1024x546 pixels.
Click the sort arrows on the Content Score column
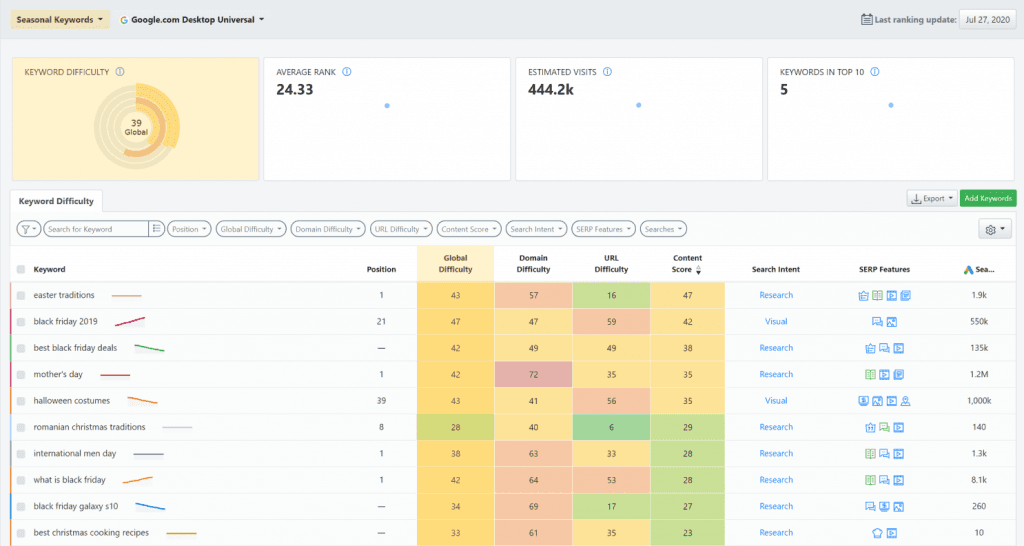tap(698, 270)
